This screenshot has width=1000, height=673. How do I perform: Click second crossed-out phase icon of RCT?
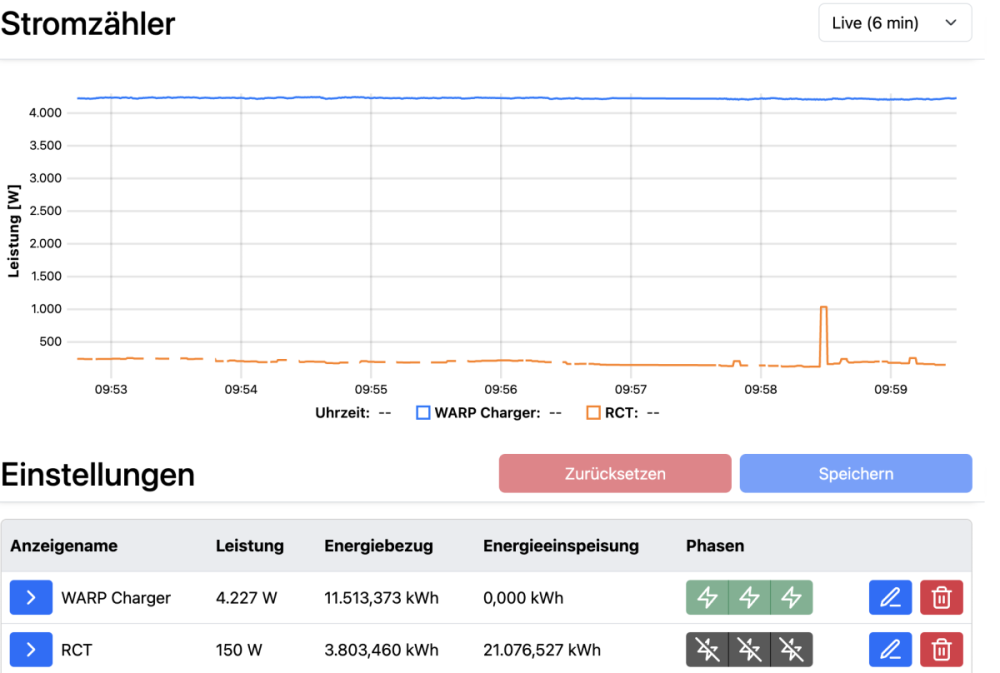tap(749, 650)
